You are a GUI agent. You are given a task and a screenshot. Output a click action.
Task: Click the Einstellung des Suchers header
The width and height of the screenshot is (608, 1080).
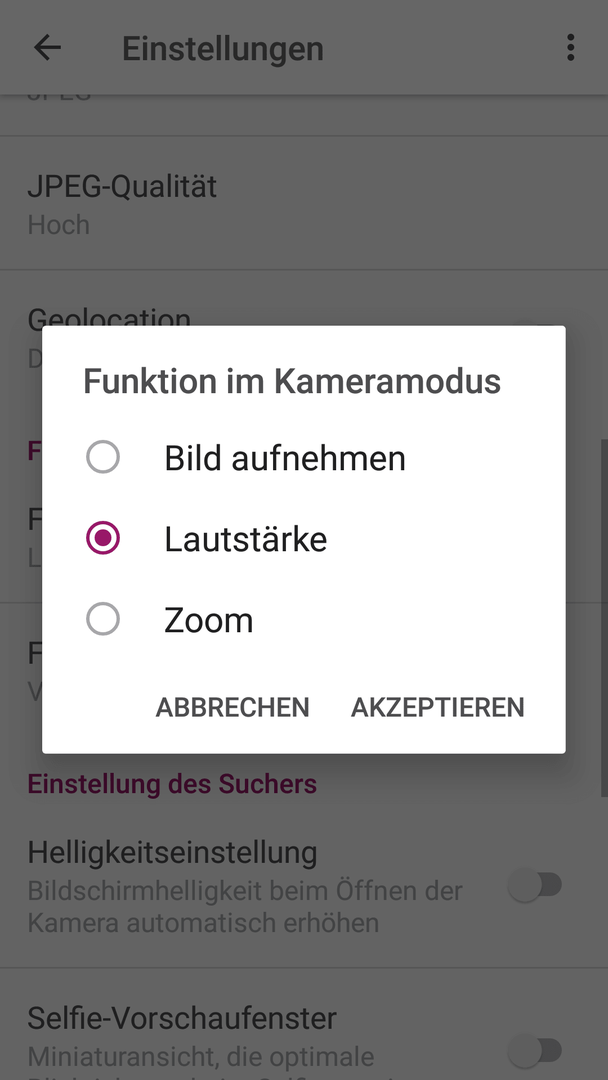pyautogui.click(x=172, y=784)
